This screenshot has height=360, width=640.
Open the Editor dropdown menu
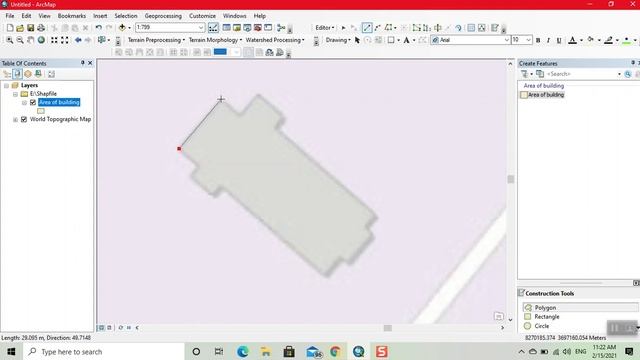(324, 28)
